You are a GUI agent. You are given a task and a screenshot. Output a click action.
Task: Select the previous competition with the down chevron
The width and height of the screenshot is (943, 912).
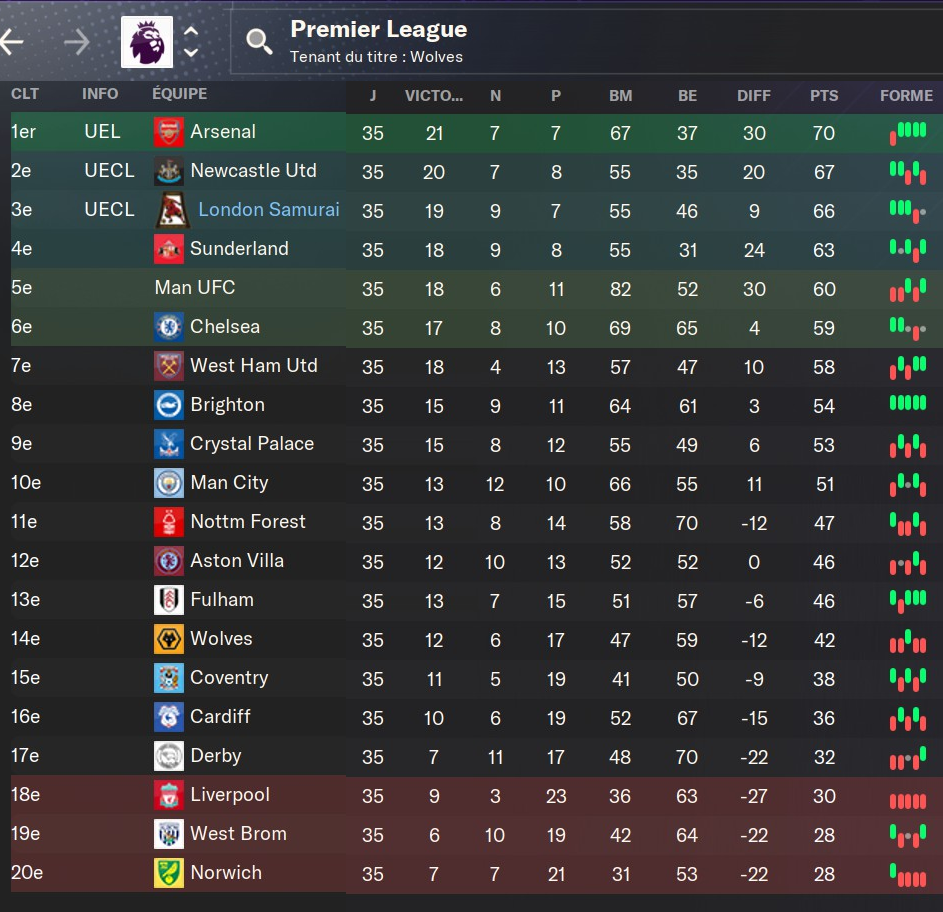[191, 52]
